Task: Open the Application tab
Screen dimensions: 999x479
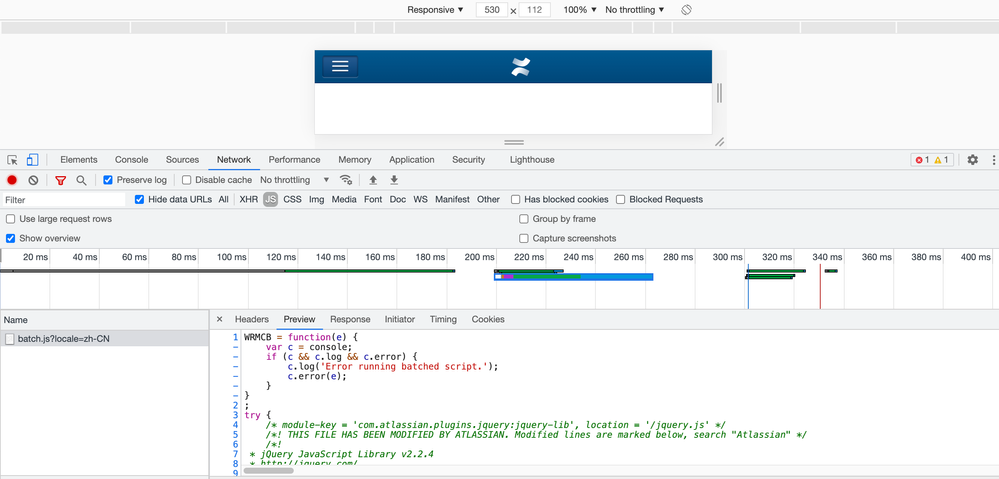Action: coord(412,160)
